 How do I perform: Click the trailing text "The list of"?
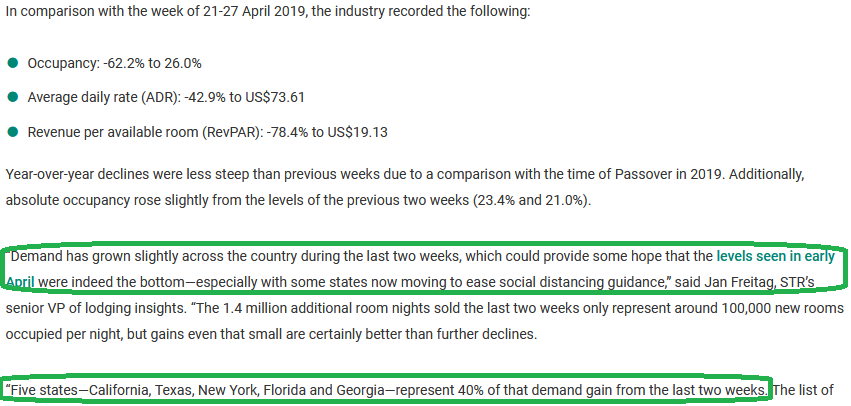click(803, 390)
